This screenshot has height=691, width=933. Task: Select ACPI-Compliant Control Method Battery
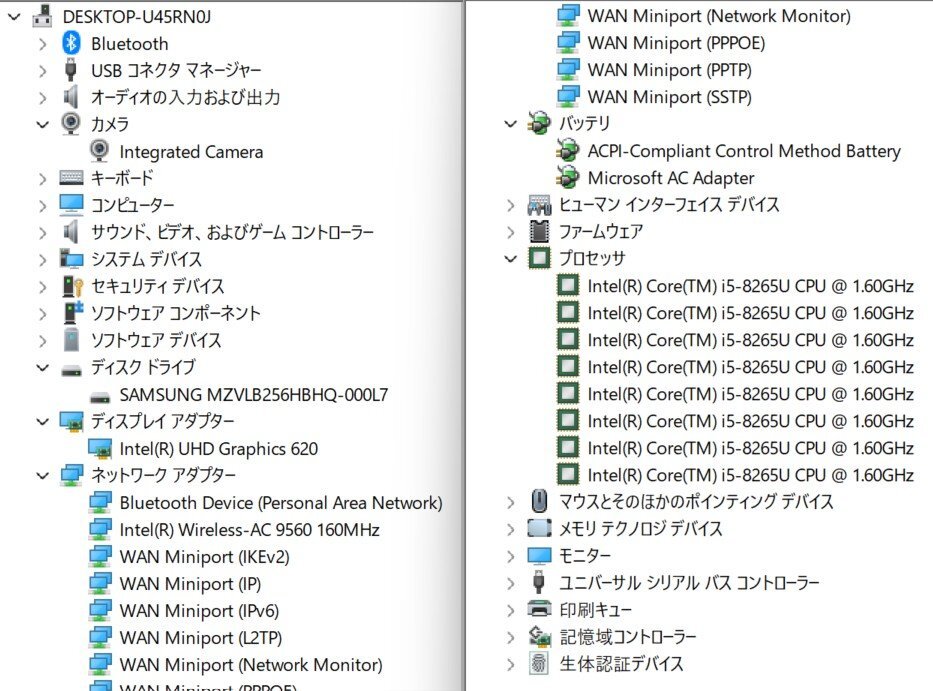744,151
